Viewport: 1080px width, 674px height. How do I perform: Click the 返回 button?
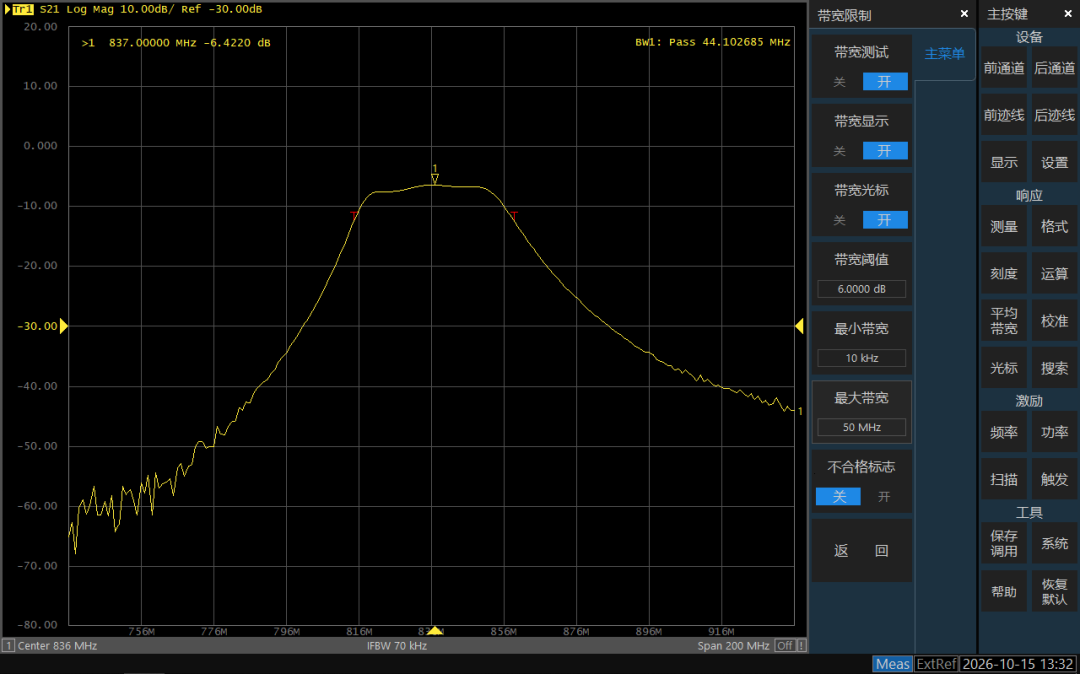[861, 551]
